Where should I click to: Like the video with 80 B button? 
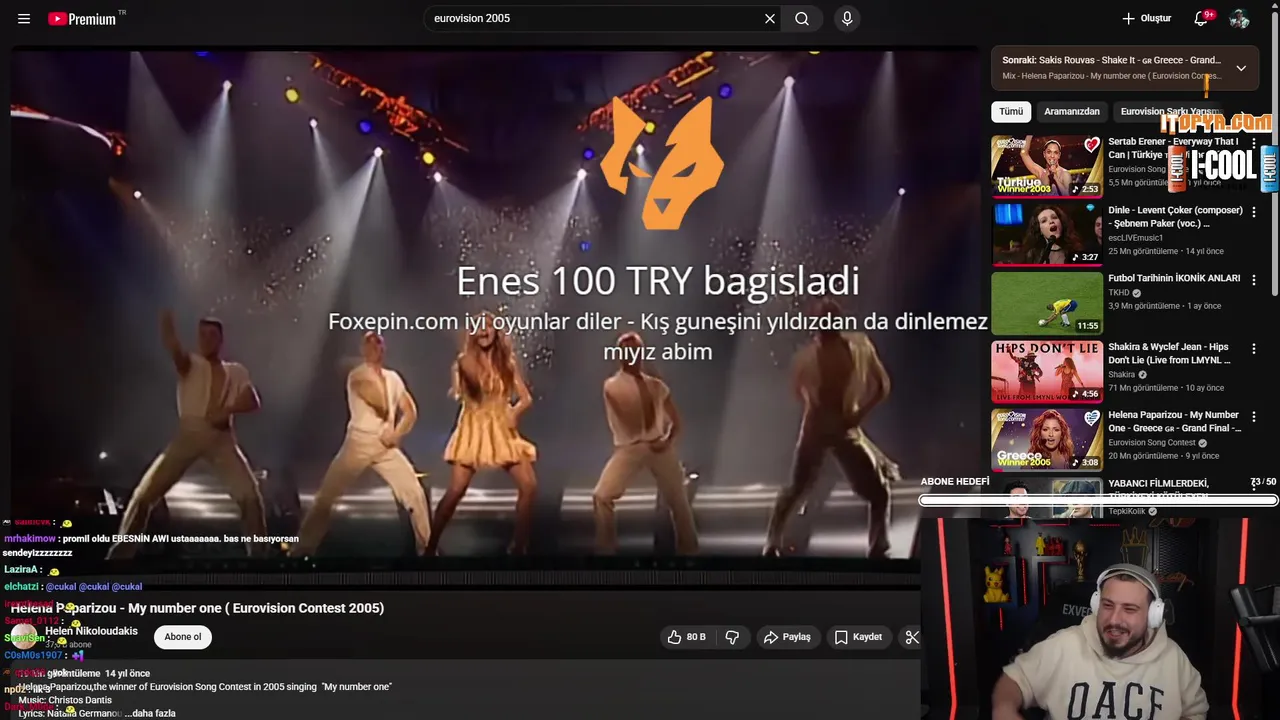point(686,637)
